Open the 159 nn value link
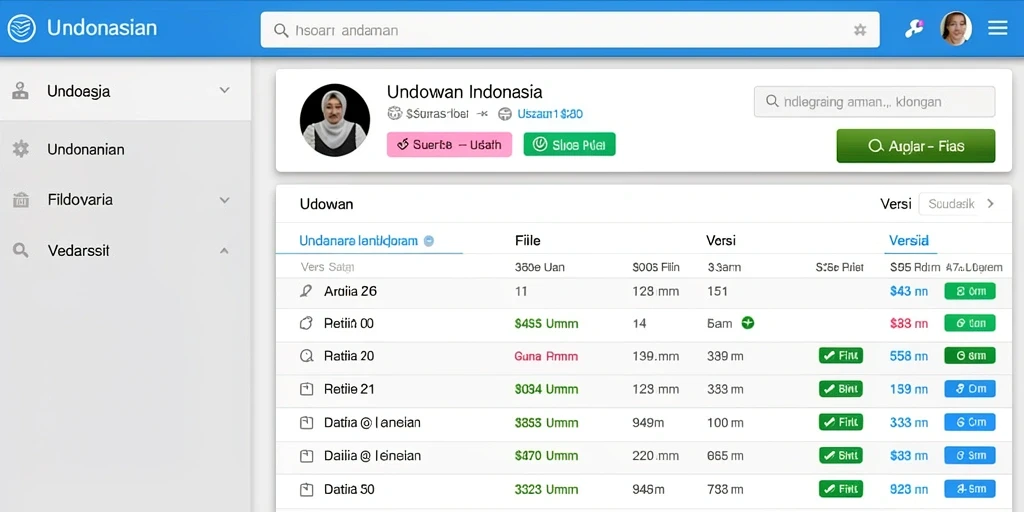Screen dimensions: 1024x512 (908, 389)
